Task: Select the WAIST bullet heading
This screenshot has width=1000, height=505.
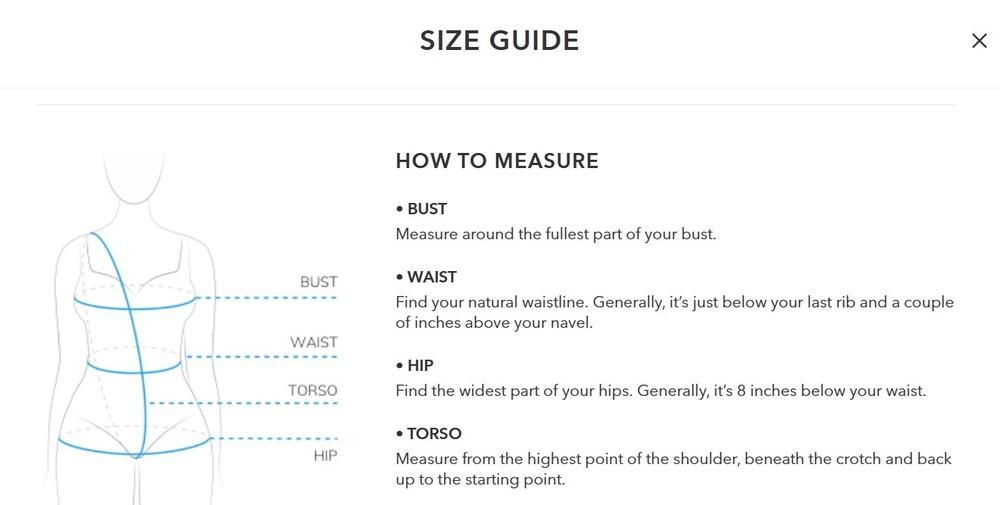Action: point(427,277)
